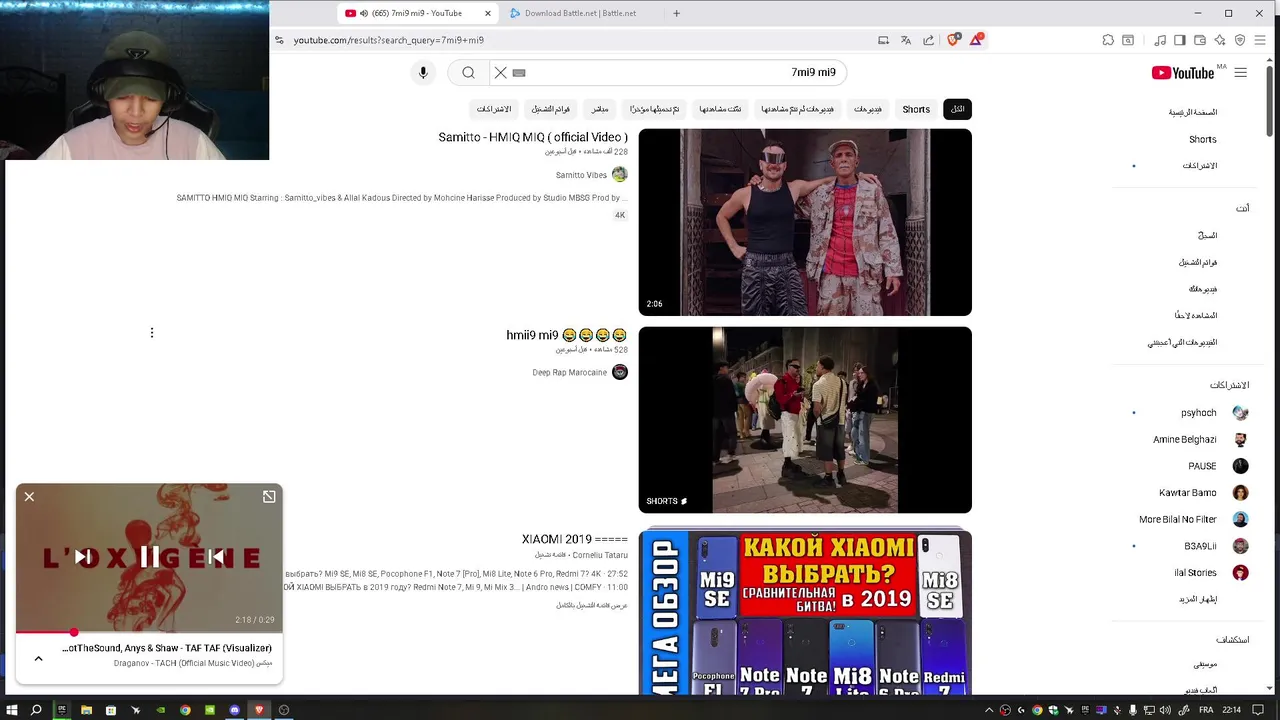Screen dimensions: 1280x720
Task: Open the YouTube hamburger guide menu
Action: [x=1240, y=73]
